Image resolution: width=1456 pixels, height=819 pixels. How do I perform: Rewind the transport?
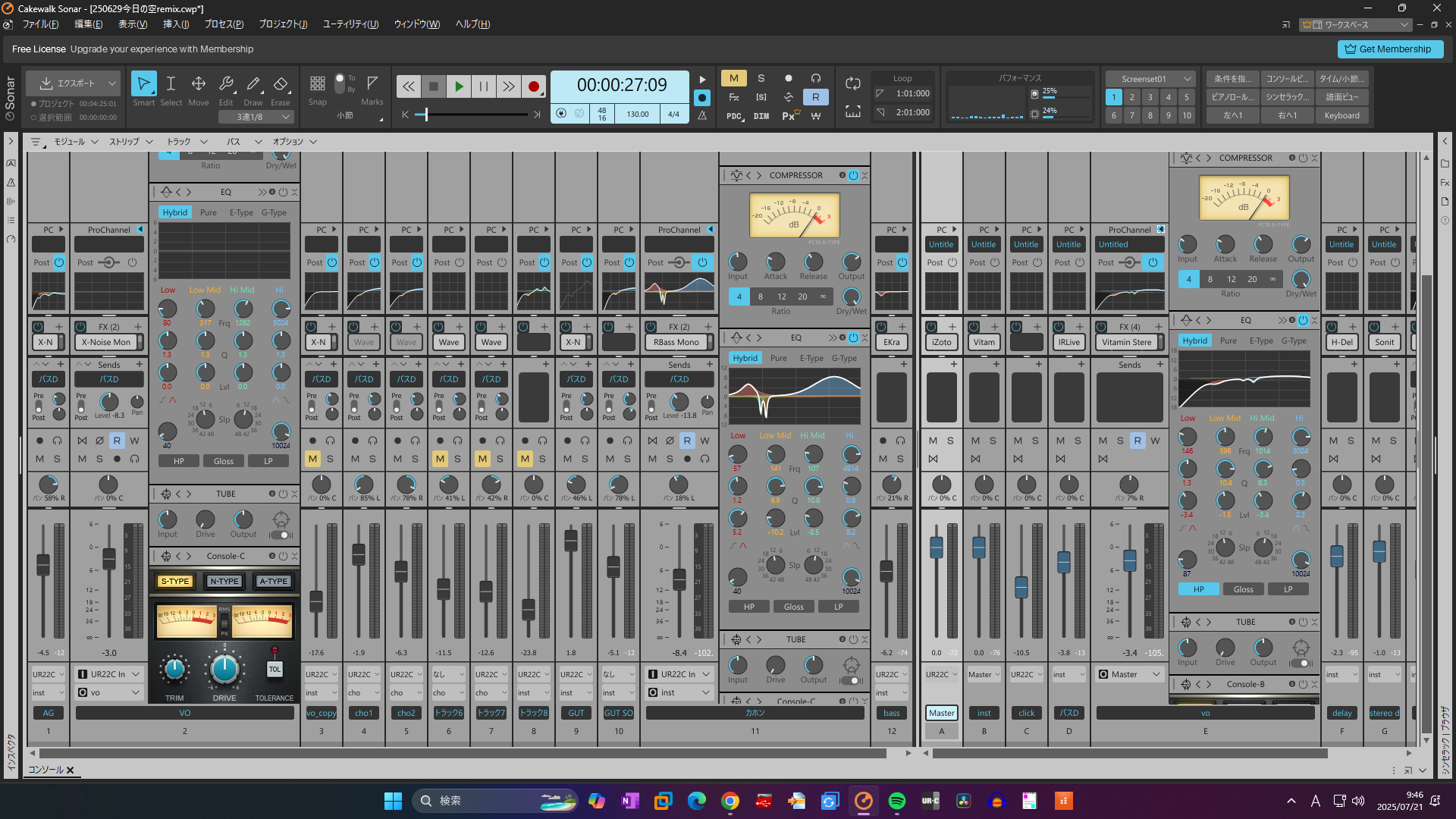pyautogui.click(x=408, y=86)
